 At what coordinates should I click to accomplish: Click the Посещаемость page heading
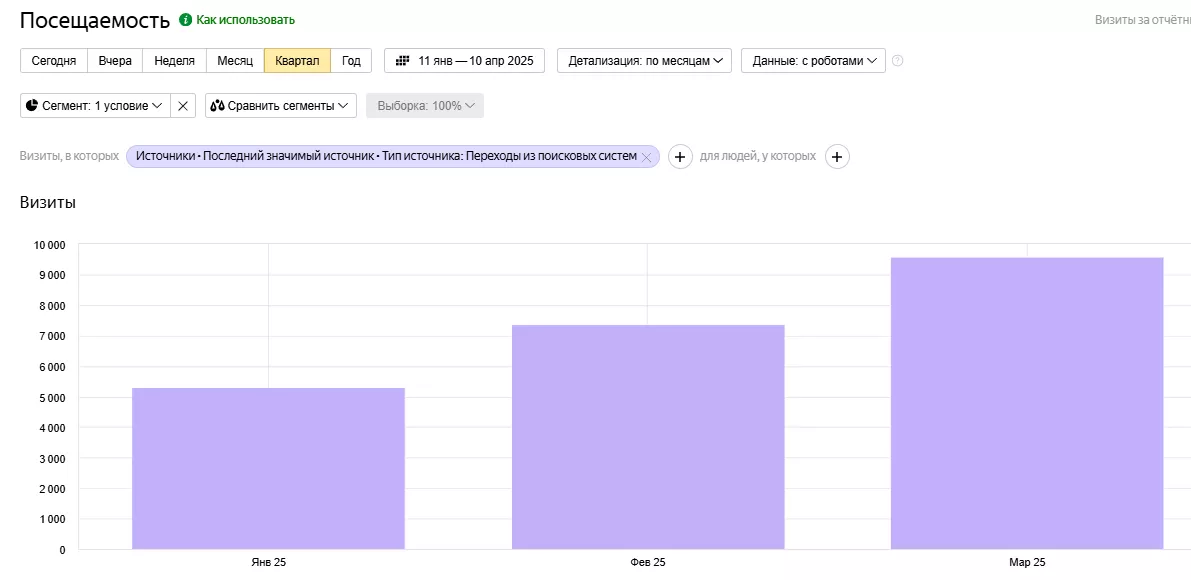coord(95,20)
